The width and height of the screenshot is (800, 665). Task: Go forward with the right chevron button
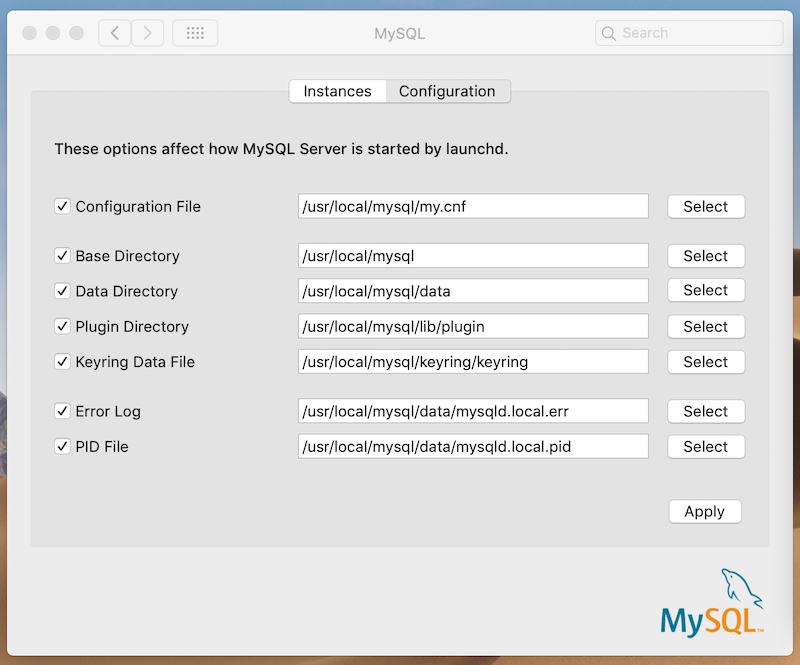[x=147, y=33]
